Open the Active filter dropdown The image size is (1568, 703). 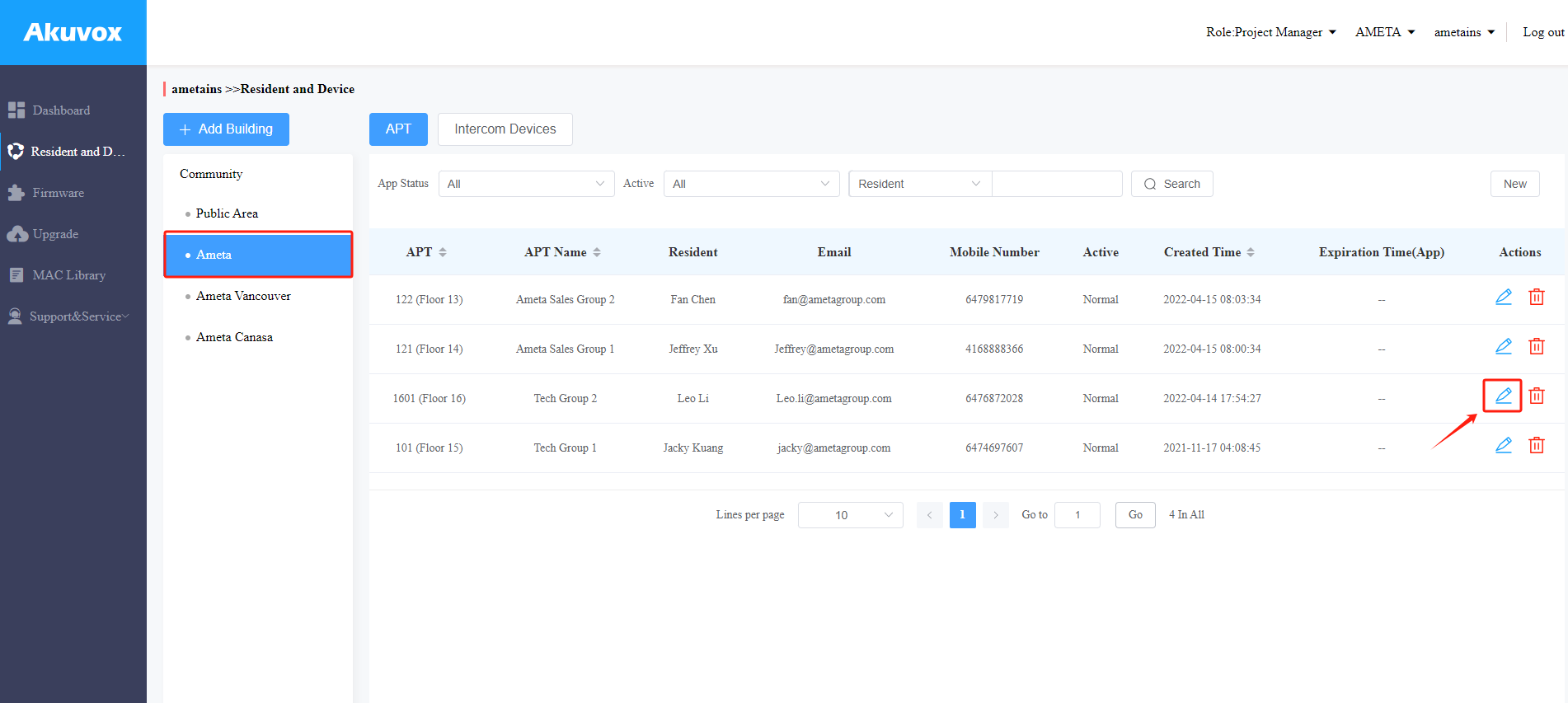click(751, 184)
